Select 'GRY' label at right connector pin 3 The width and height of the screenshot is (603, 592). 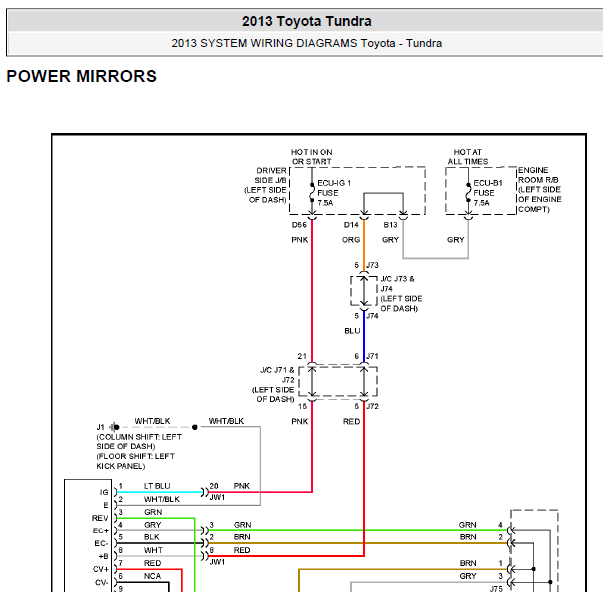(x=468, y=576)
